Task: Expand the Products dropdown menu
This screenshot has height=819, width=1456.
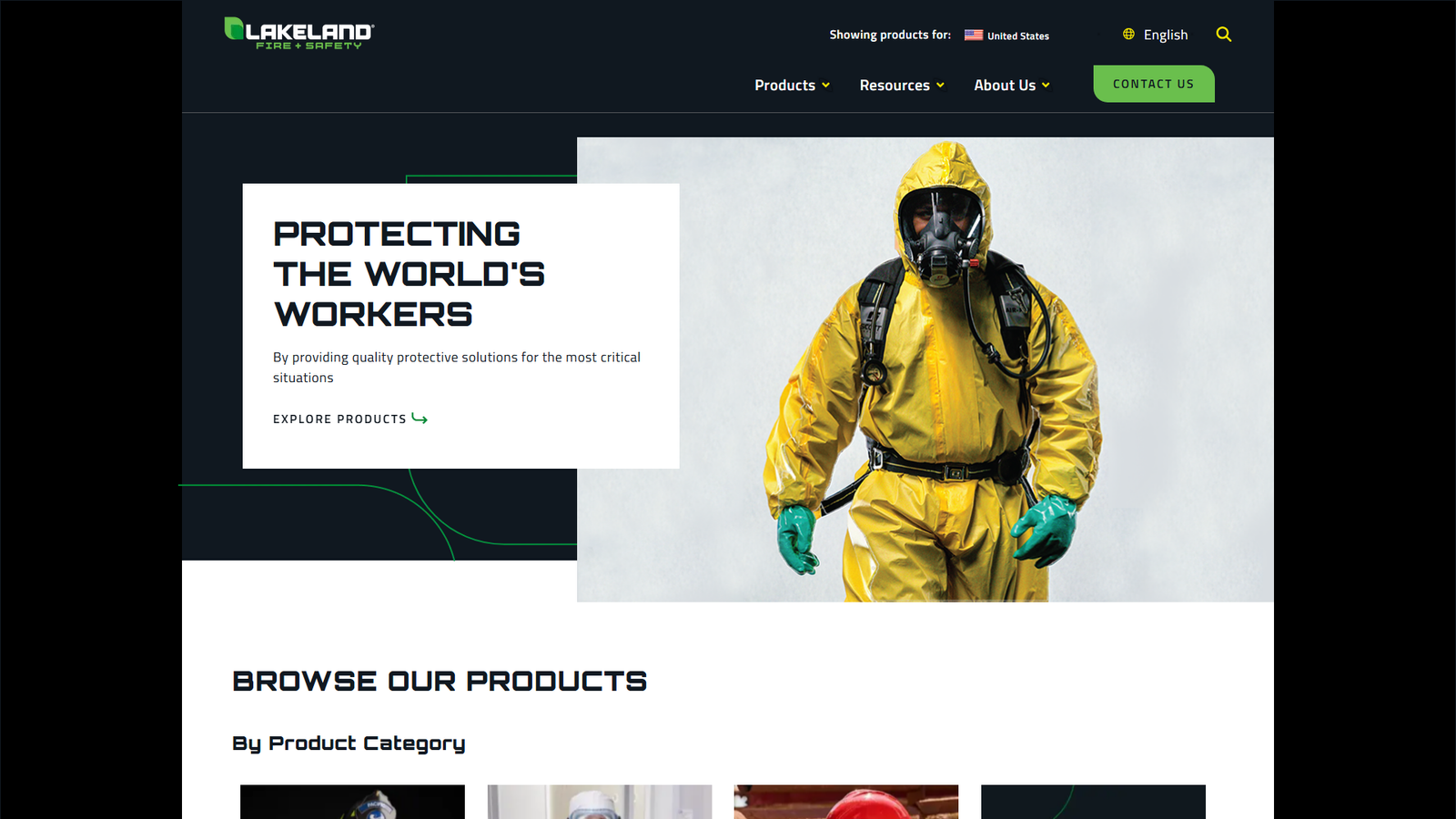Action: pos(827,85)
